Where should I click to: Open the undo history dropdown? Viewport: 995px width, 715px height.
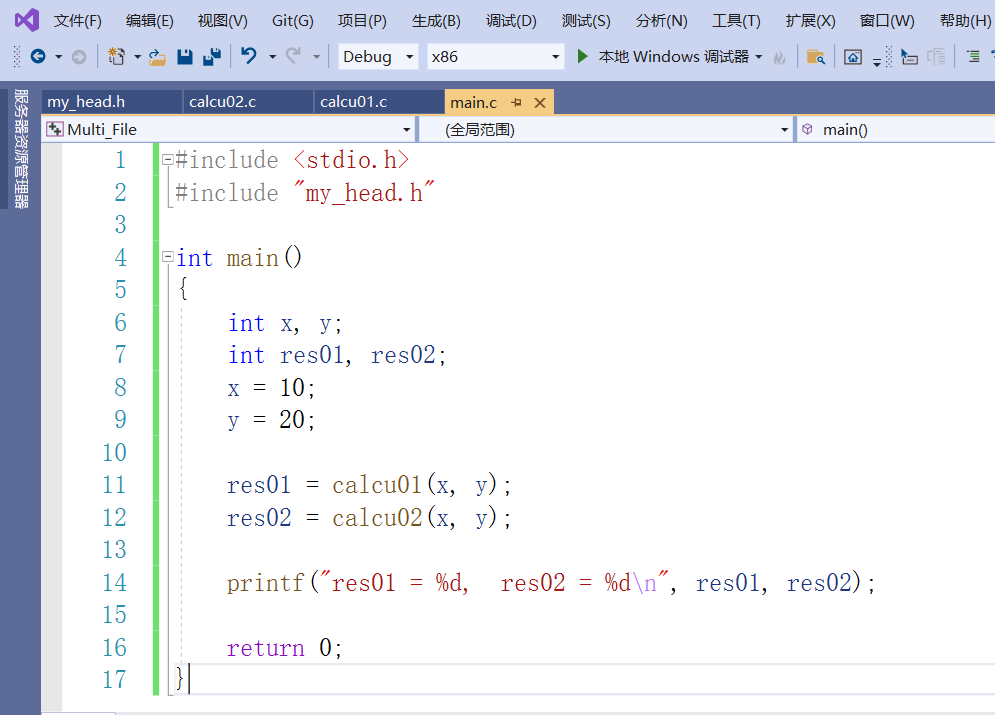[x=272, y=57]
